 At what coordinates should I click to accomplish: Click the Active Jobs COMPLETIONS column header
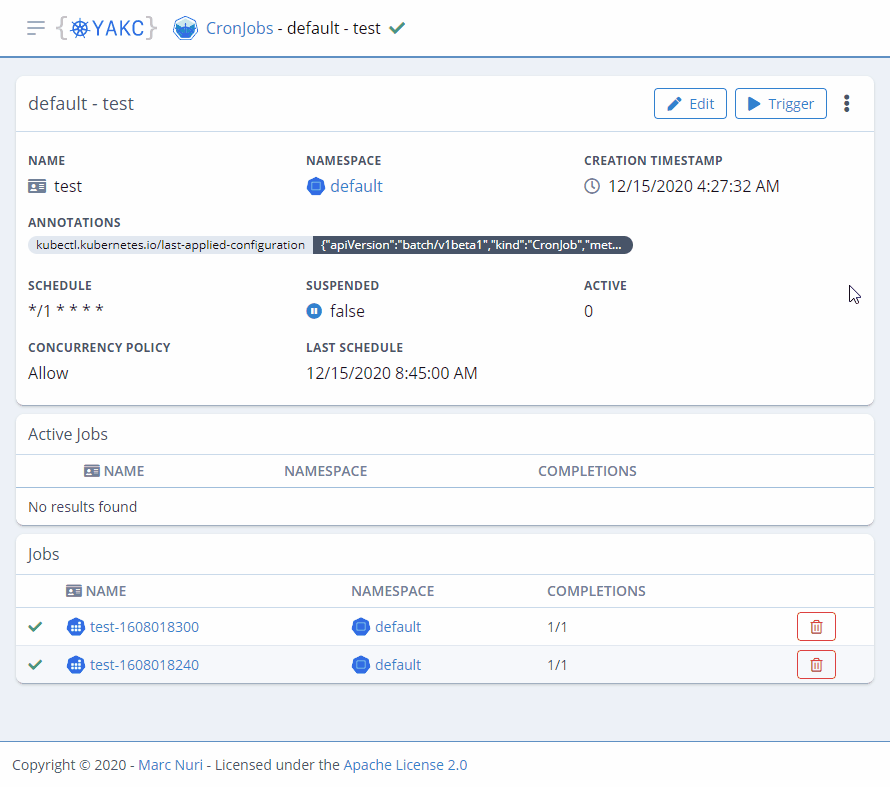tap(587, 471)
